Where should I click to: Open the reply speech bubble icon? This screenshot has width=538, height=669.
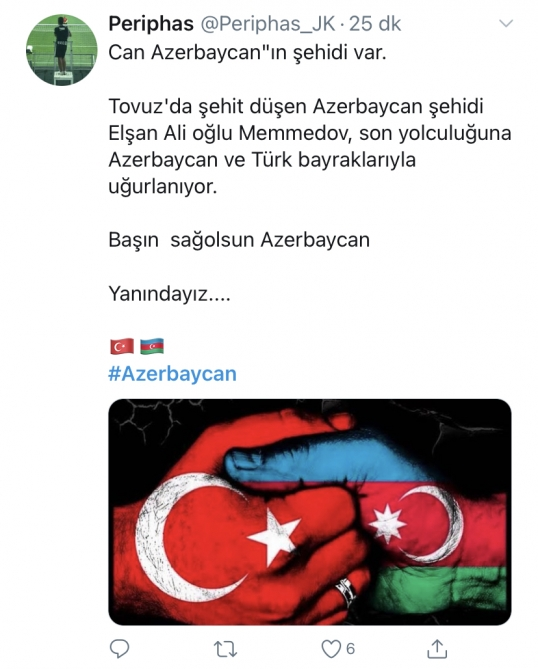click(x=119, y=649)
